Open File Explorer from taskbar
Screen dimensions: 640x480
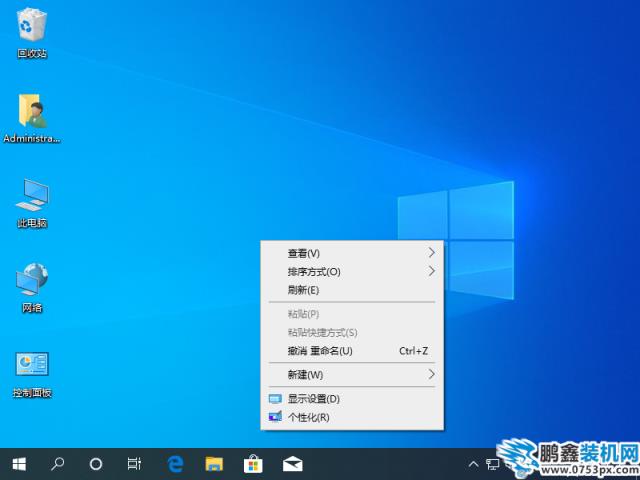[x=214, y=464]
